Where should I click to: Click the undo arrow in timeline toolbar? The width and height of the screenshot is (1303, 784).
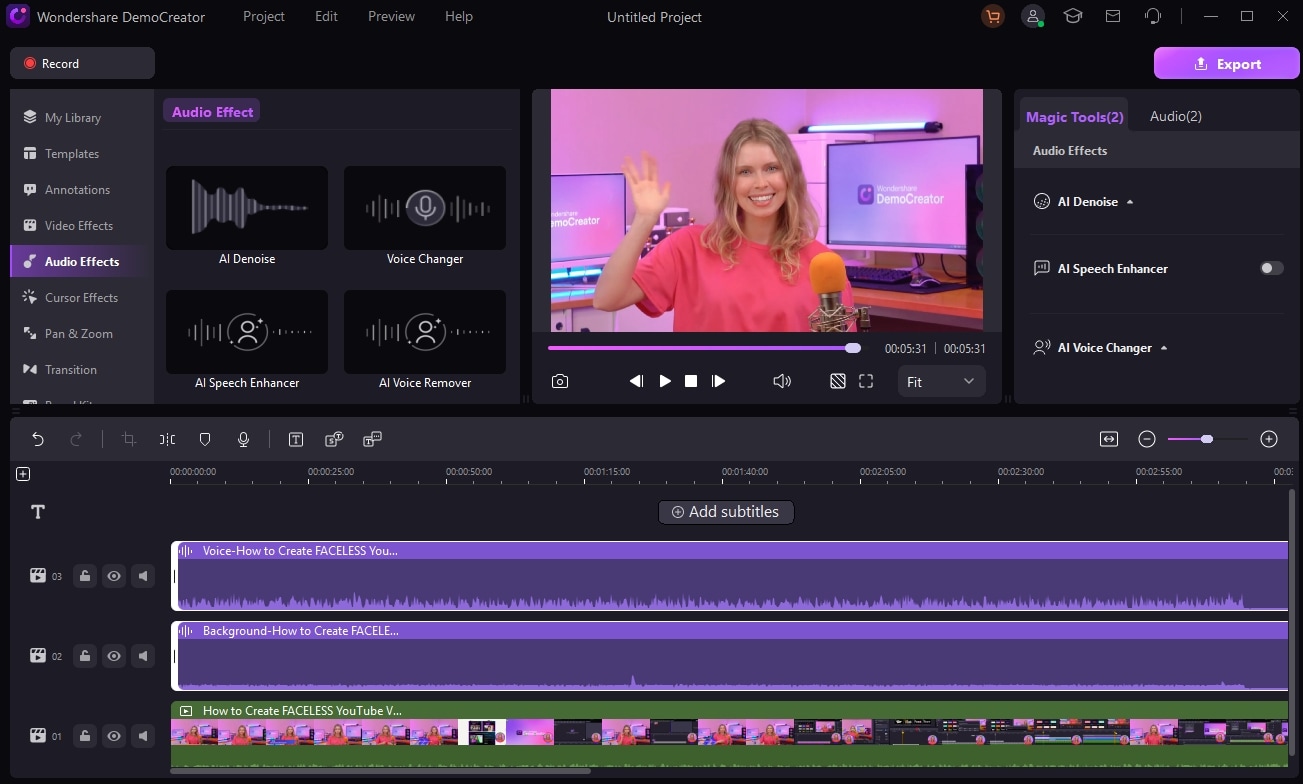(38, 439)
